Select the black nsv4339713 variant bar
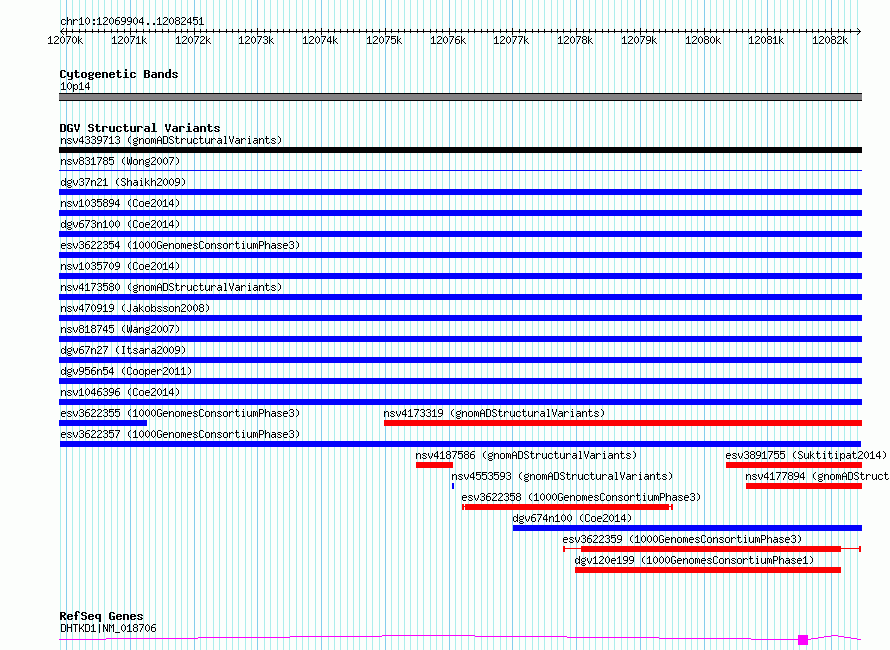890x650 pixels. point(460,150)
